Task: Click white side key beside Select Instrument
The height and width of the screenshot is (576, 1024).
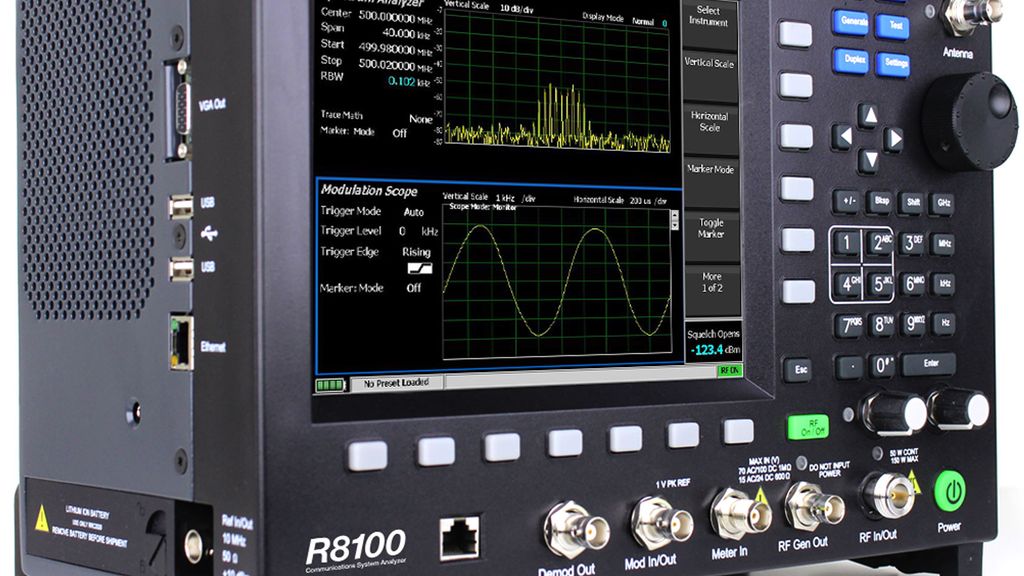Action: tap(795, 35)
